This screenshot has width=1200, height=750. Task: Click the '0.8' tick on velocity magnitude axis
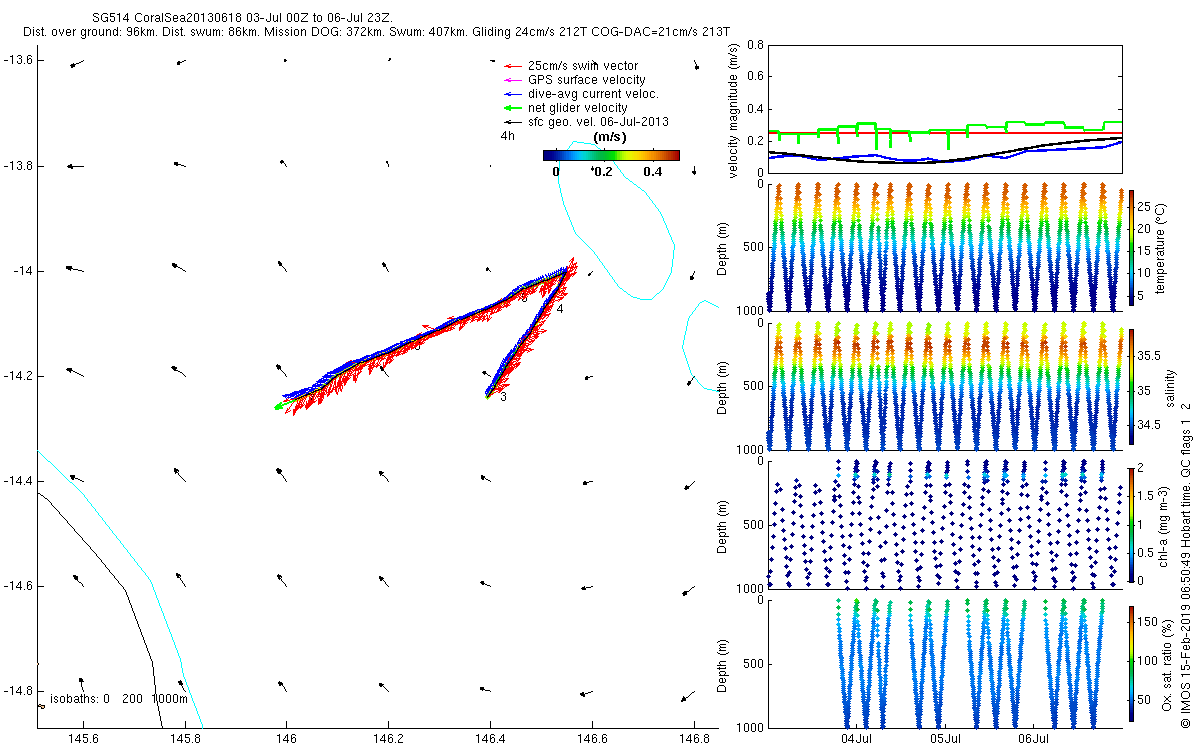[757, 46]
